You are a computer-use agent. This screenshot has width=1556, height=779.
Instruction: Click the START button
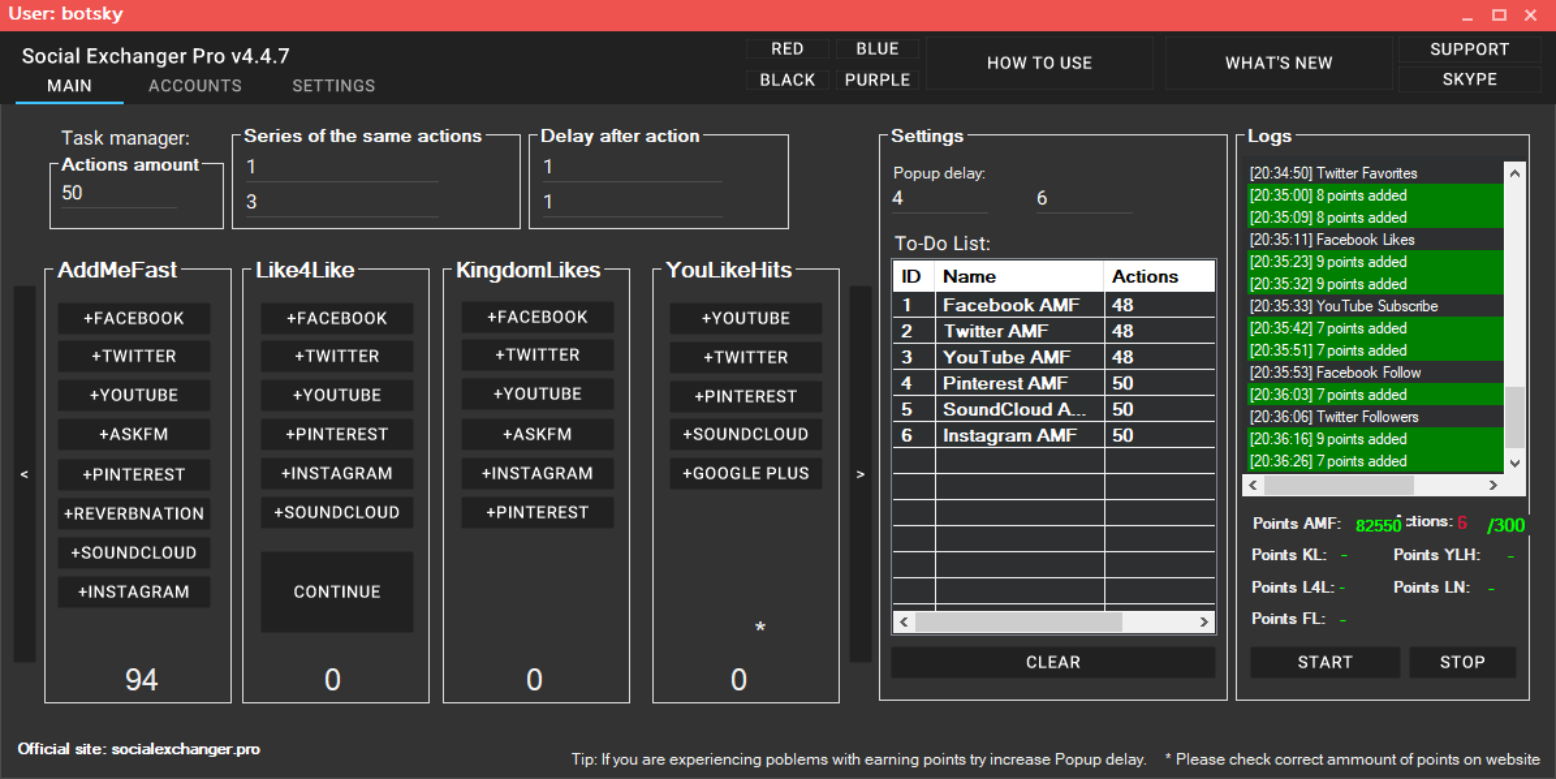pyautogui.click(x=1325, y=662)
